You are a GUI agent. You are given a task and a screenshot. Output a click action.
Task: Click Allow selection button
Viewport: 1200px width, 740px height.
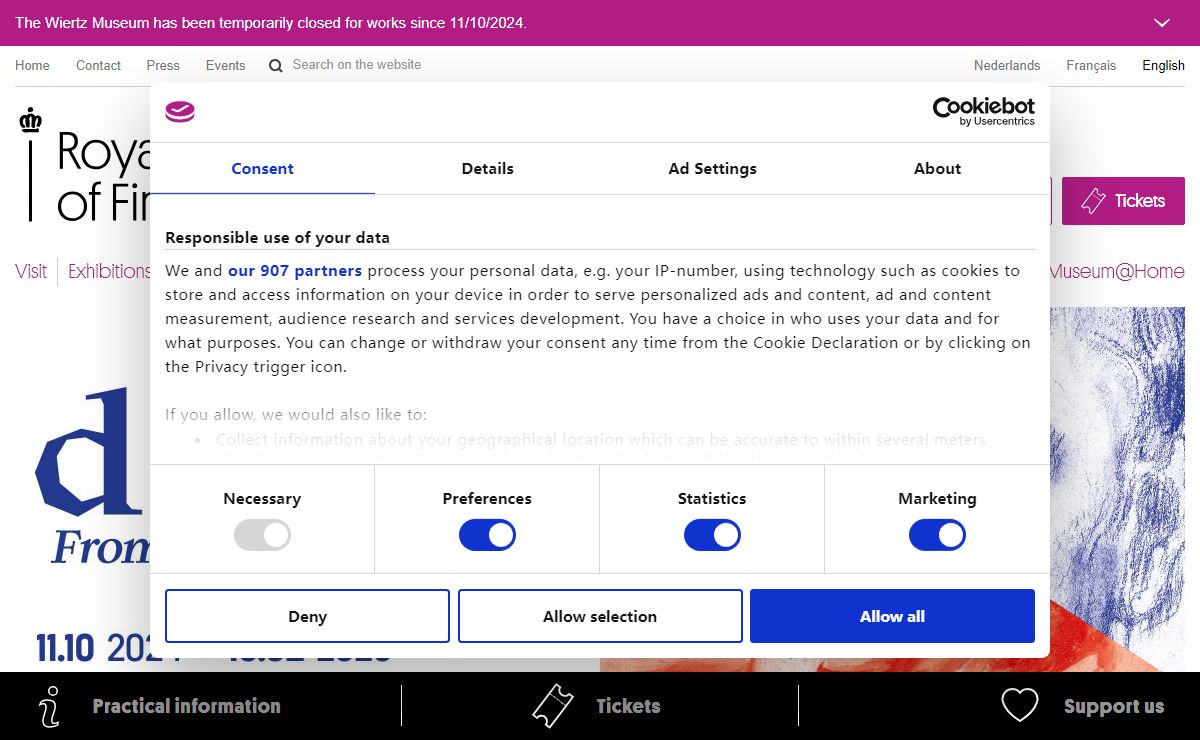(x=600, y=616)
